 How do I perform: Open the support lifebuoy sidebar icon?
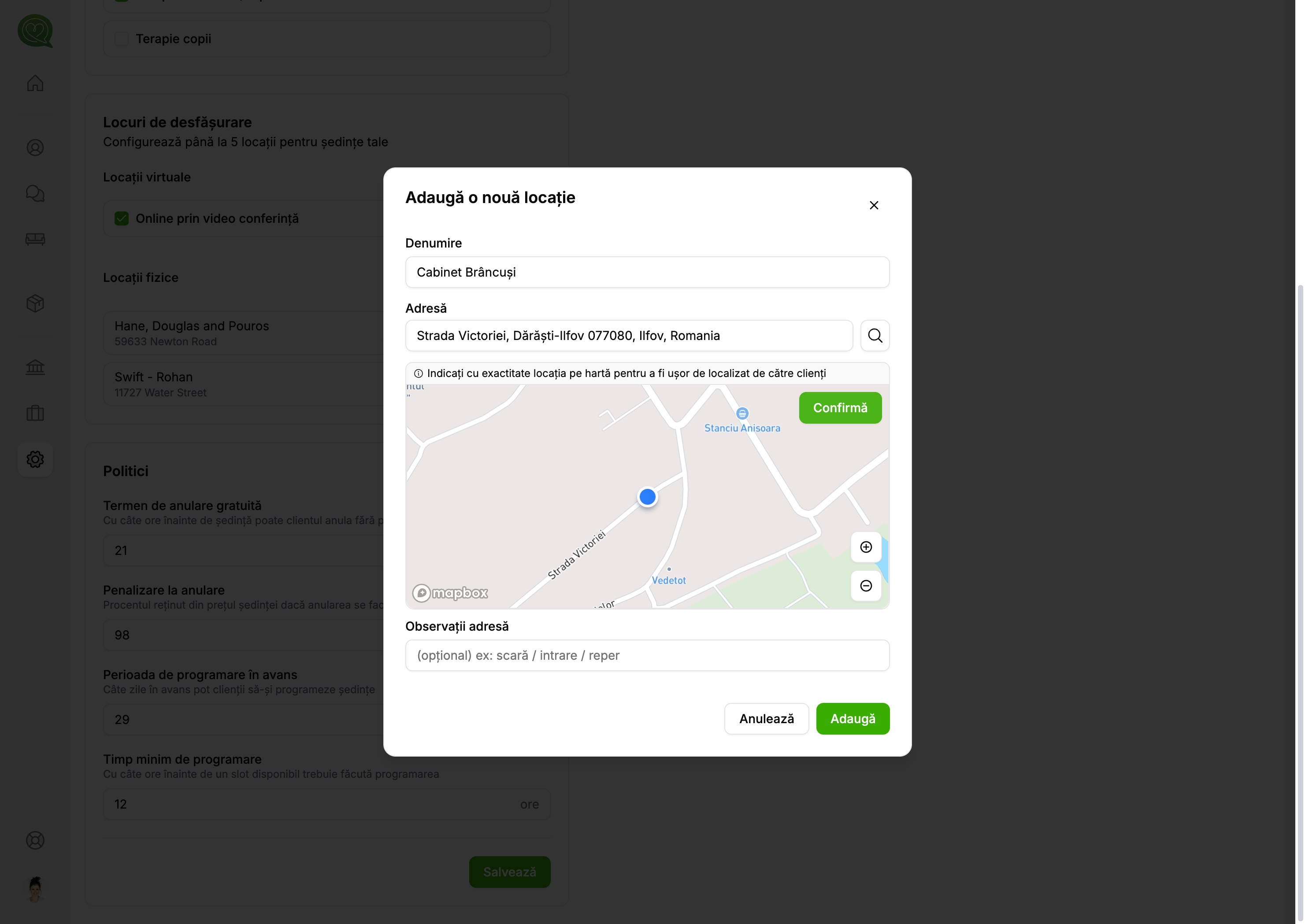coord(35,840)
